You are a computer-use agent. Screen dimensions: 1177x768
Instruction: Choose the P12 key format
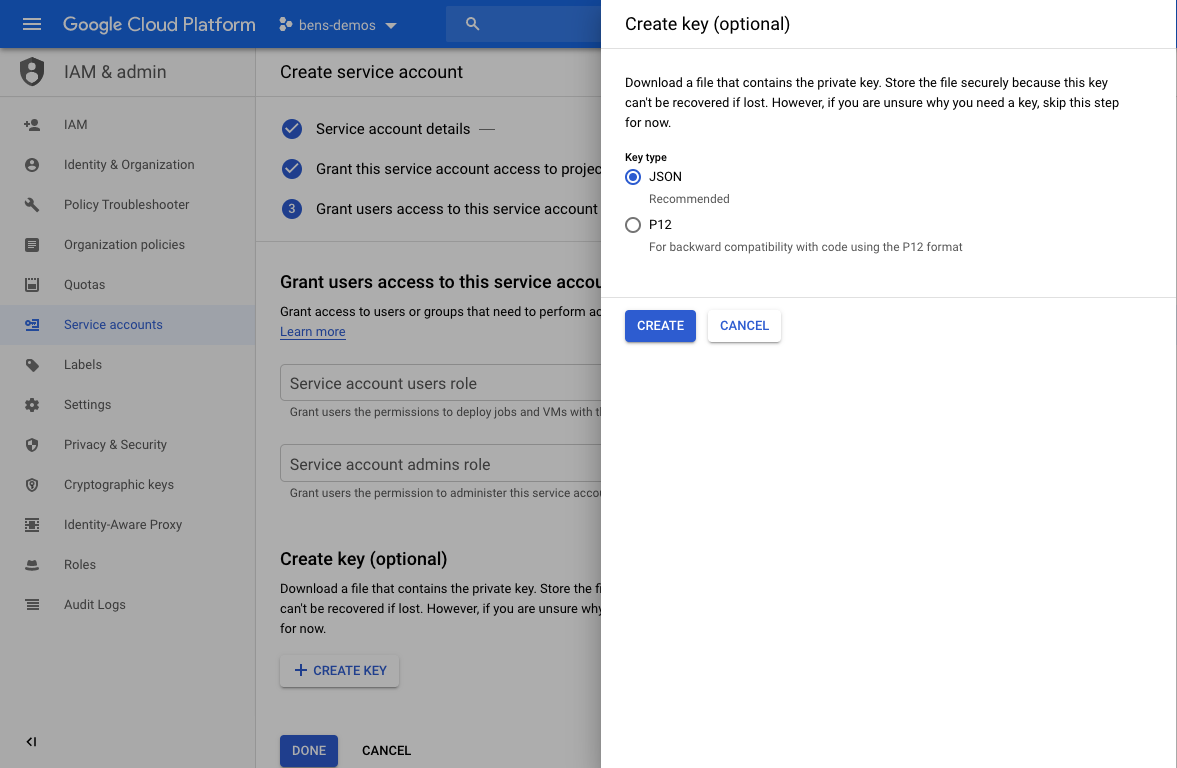(633, 224)
